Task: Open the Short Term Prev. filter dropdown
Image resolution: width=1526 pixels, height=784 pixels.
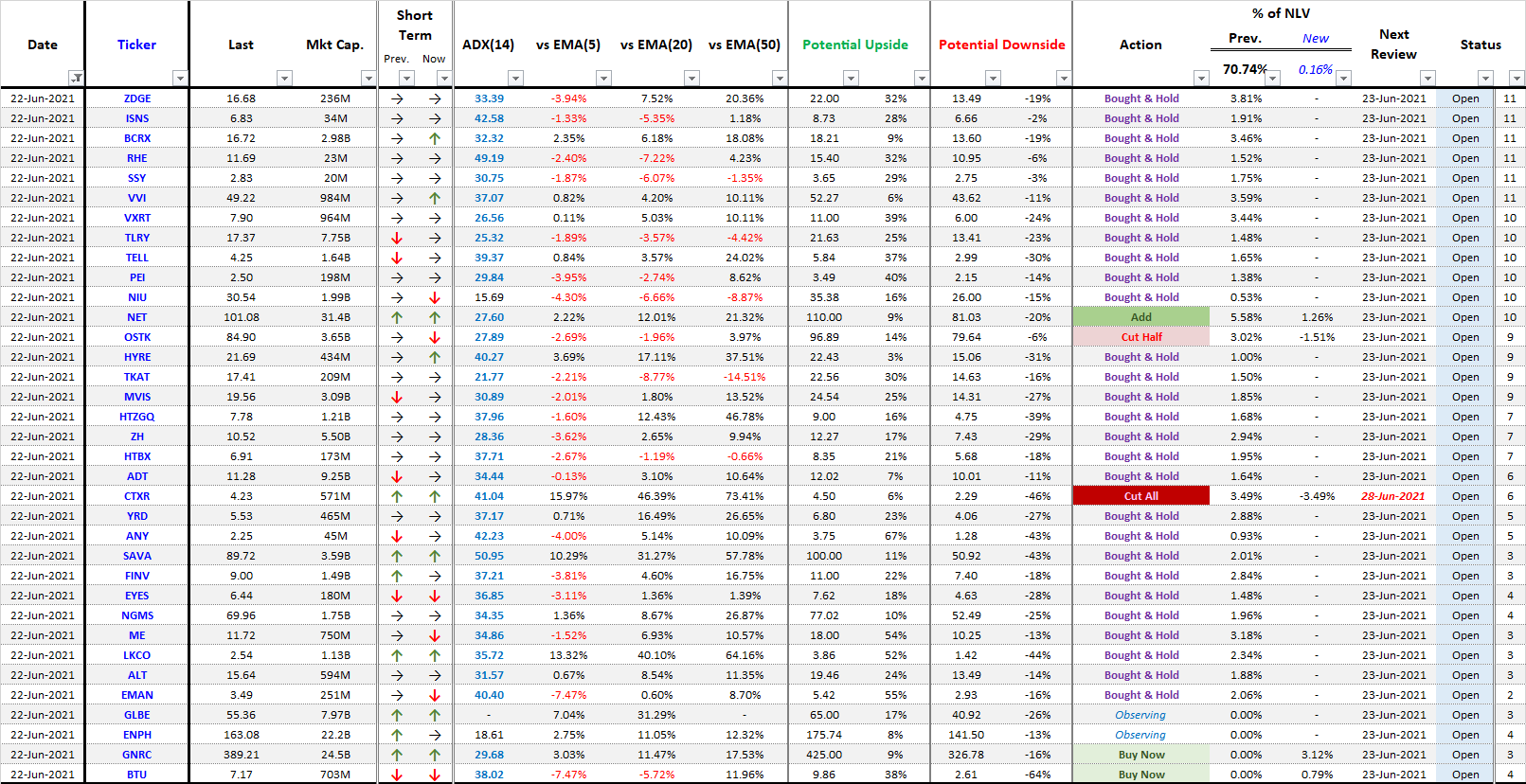Action: pos(407,78)
